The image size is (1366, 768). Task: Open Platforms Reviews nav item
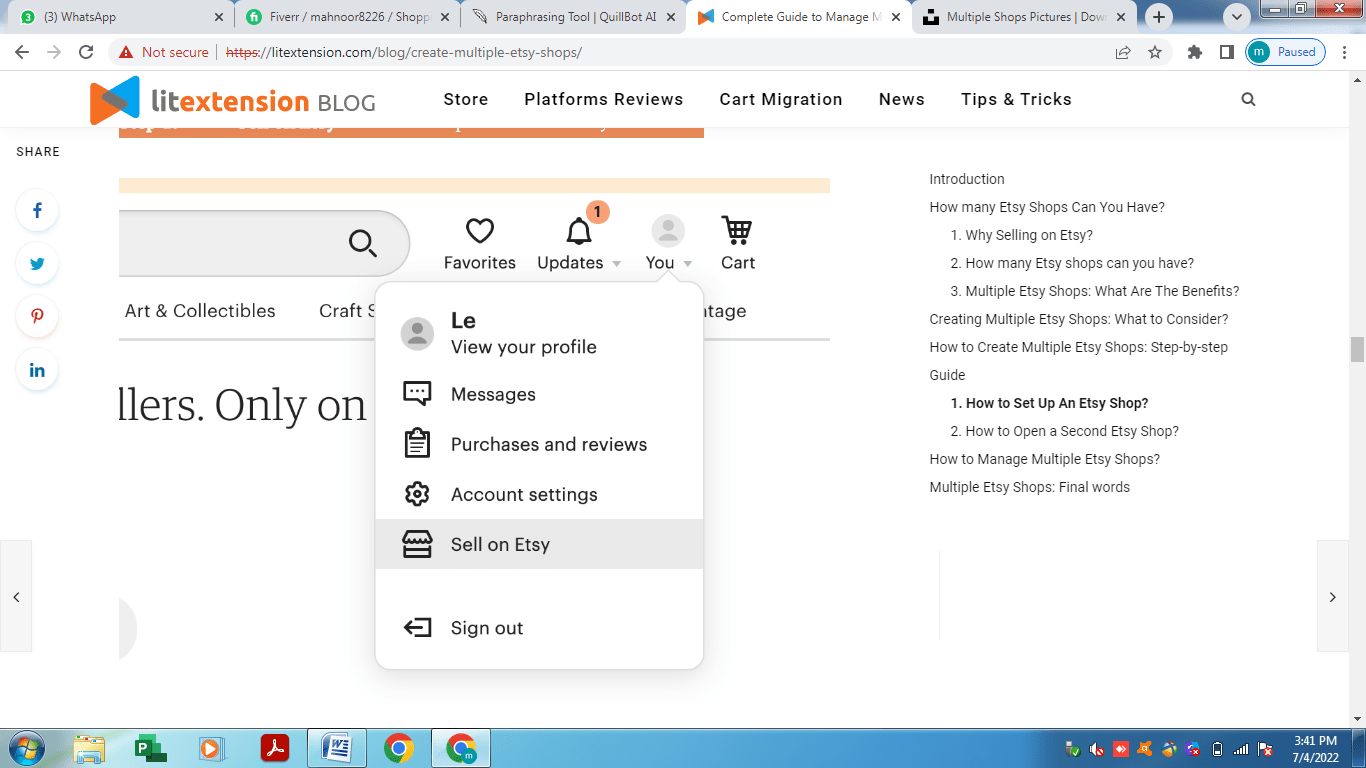pos(604,99)
